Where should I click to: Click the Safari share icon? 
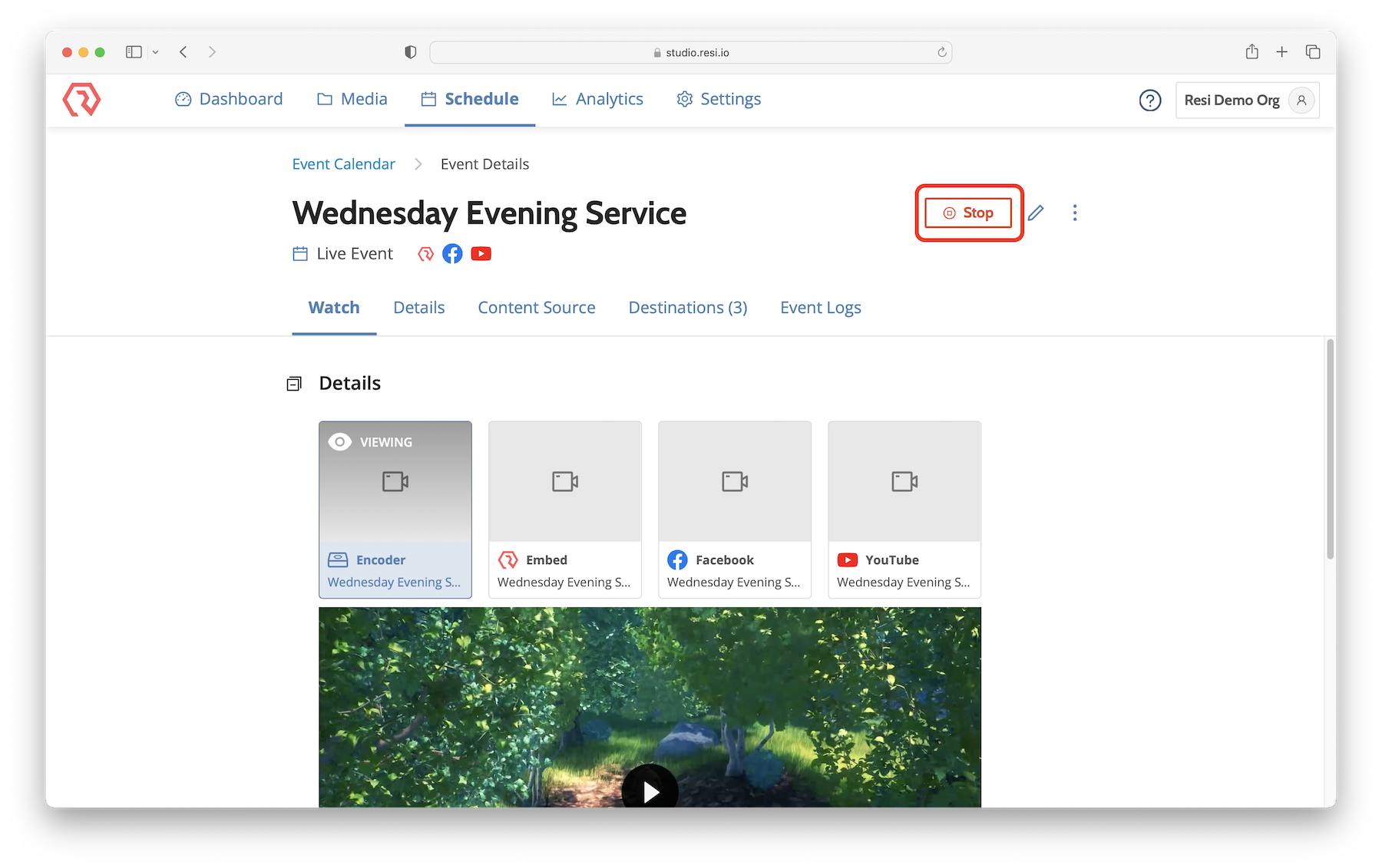coord(1251,52)
